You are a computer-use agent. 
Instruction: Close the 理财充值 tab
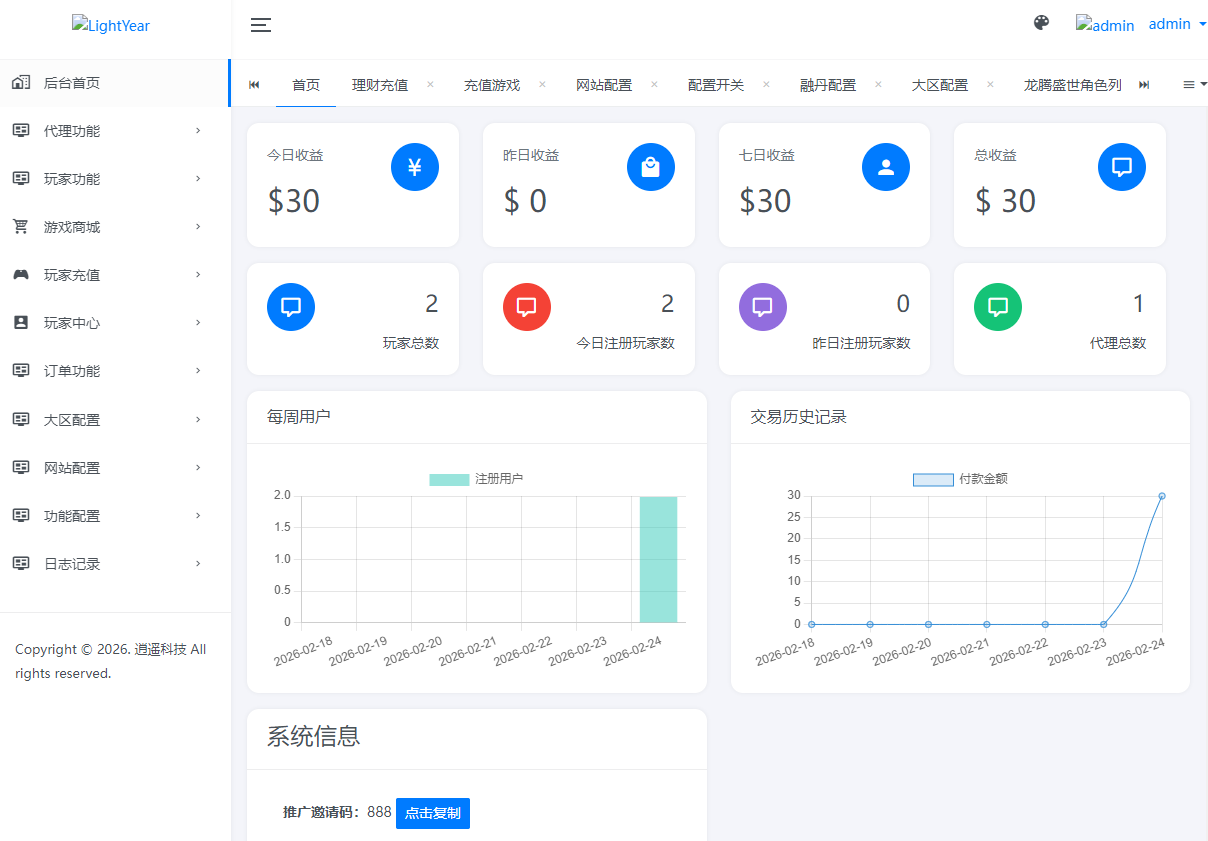point(430,84)
